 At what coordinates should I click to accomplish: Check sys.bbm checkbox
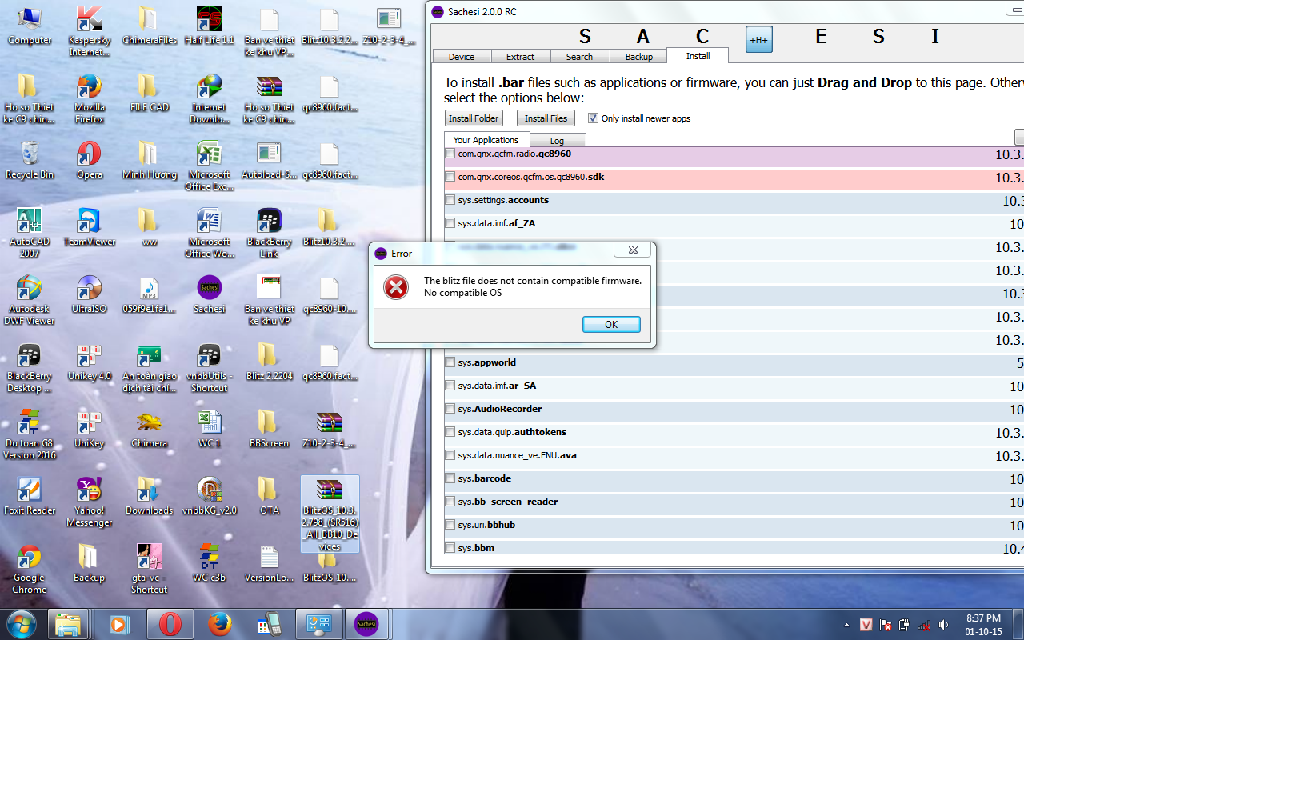click(450, 548)
